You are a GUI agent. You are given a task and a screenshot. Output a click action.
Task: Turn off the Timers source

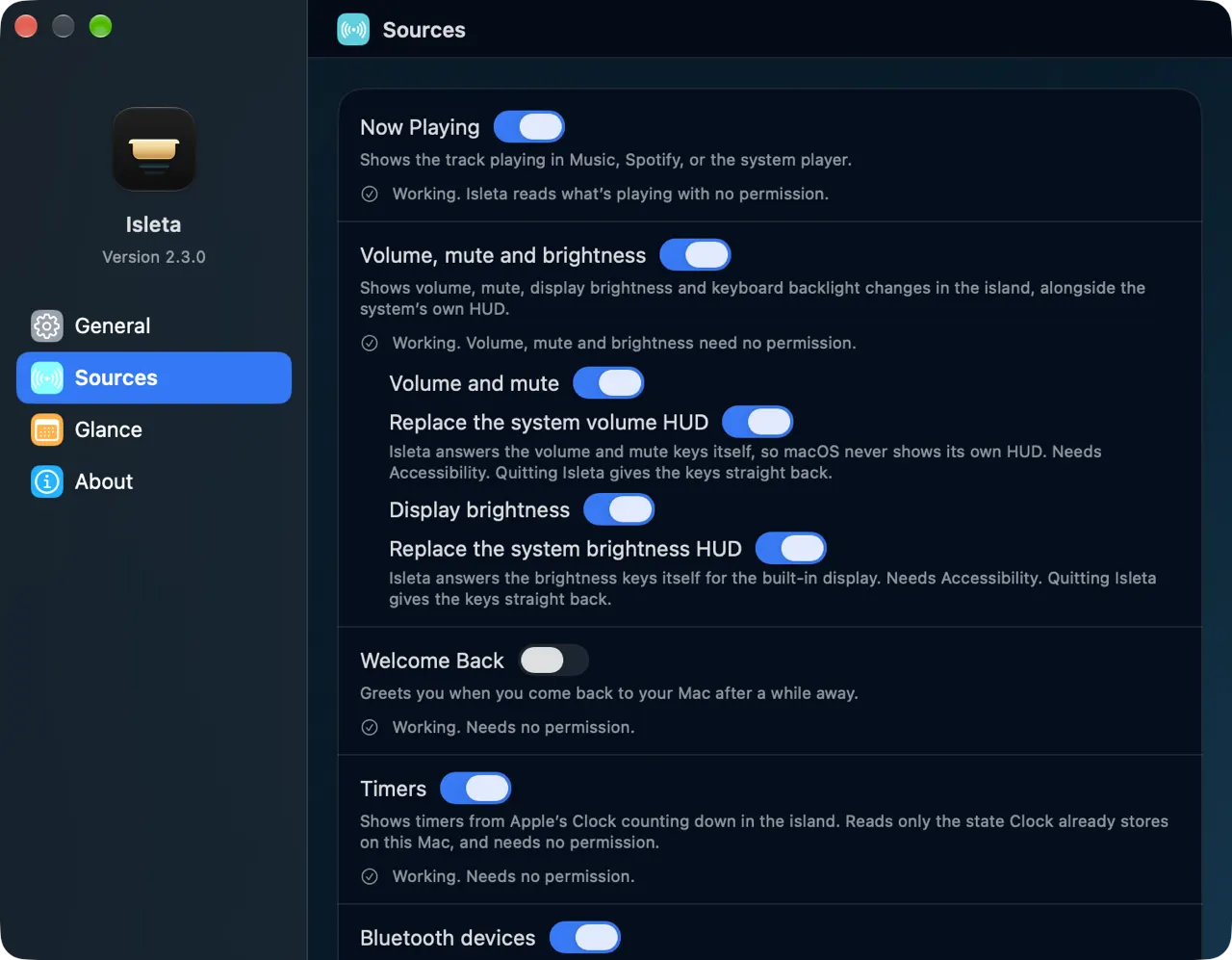(x=475, y=789)
